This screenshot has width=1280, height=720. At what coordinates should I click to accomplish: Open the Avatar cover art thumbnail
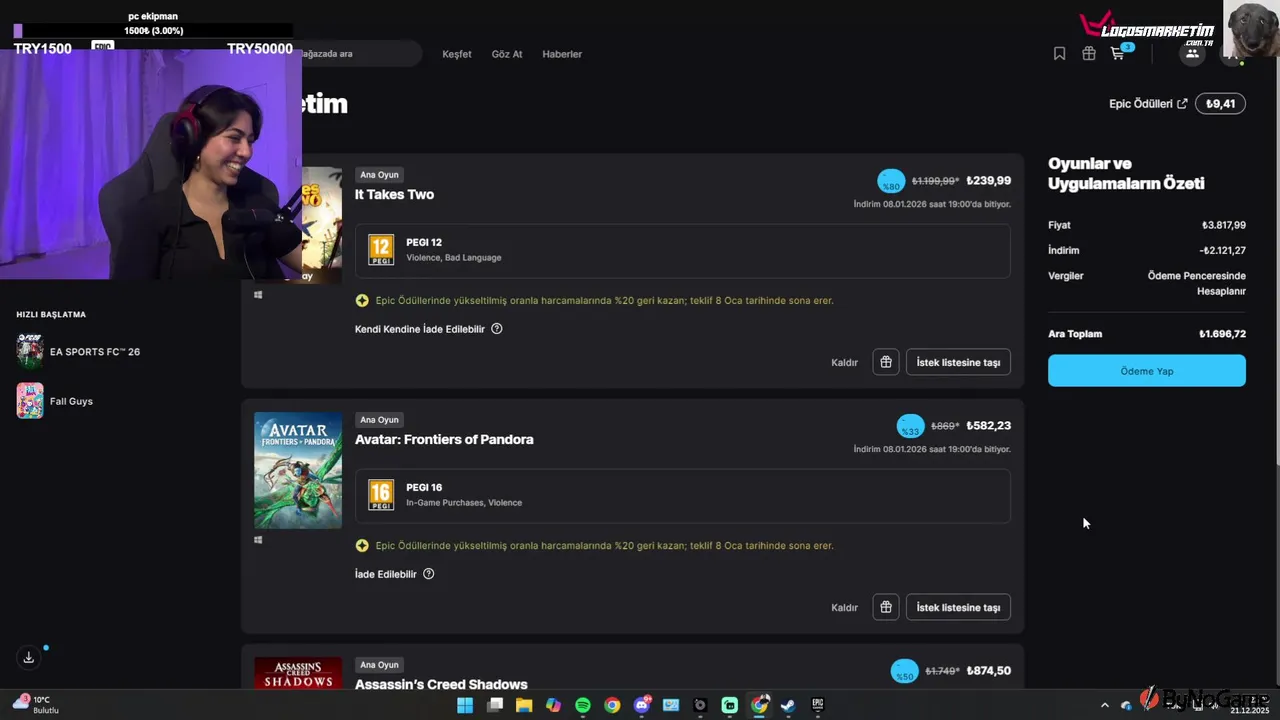coord(298,471)
